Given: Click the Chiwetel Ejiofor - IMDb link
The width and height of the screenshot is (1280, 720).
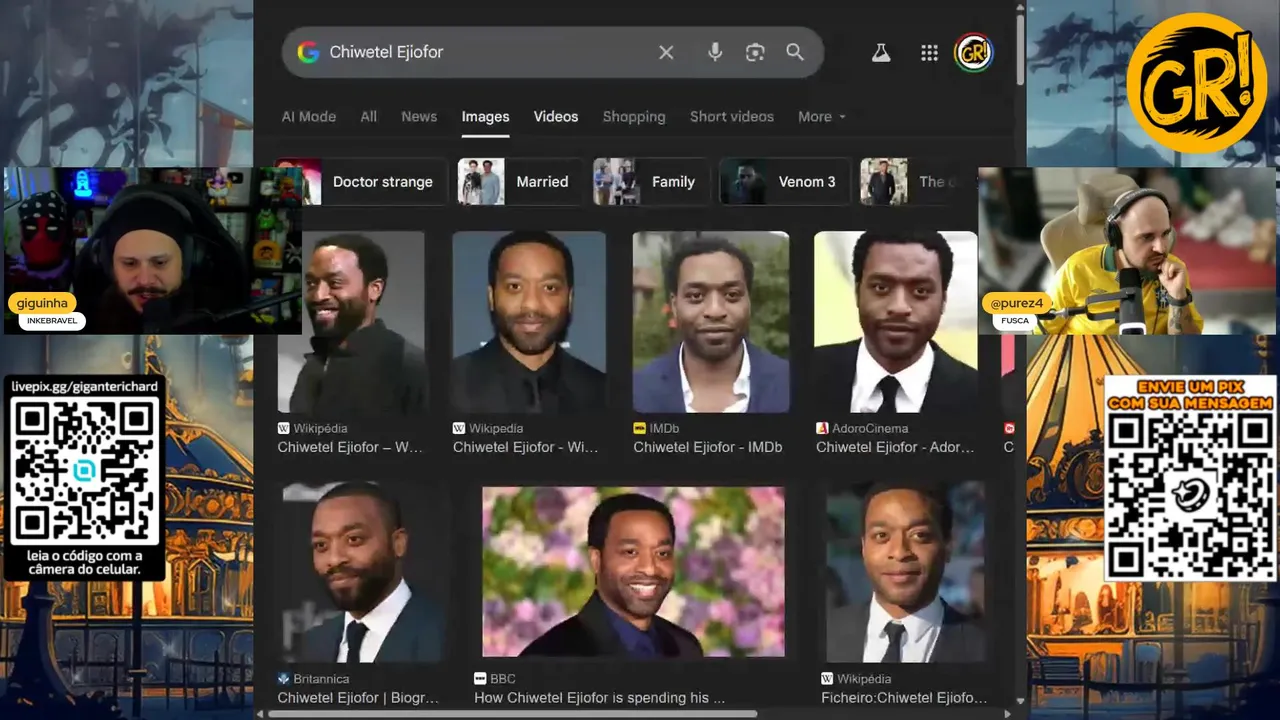Looking at the screenshot, I should (708, 447).
